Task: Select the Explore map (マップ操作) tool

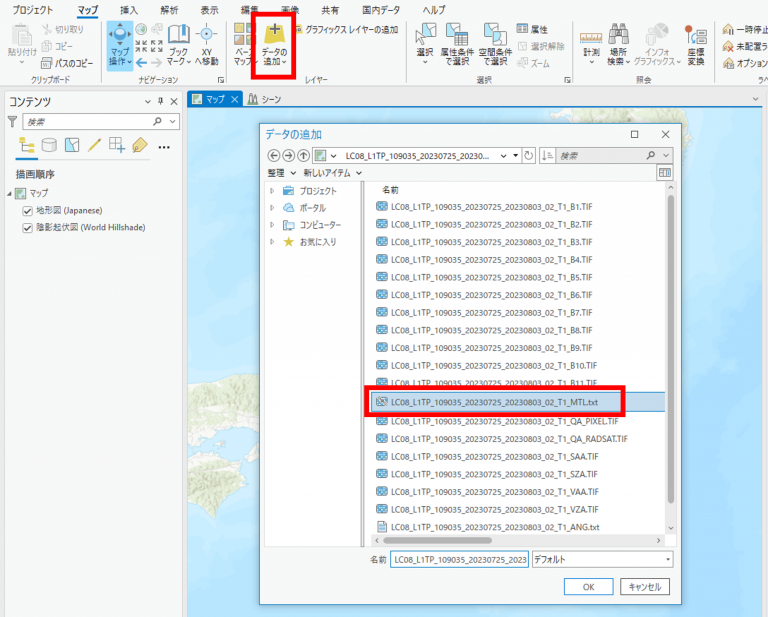Action: coord(120,45)
